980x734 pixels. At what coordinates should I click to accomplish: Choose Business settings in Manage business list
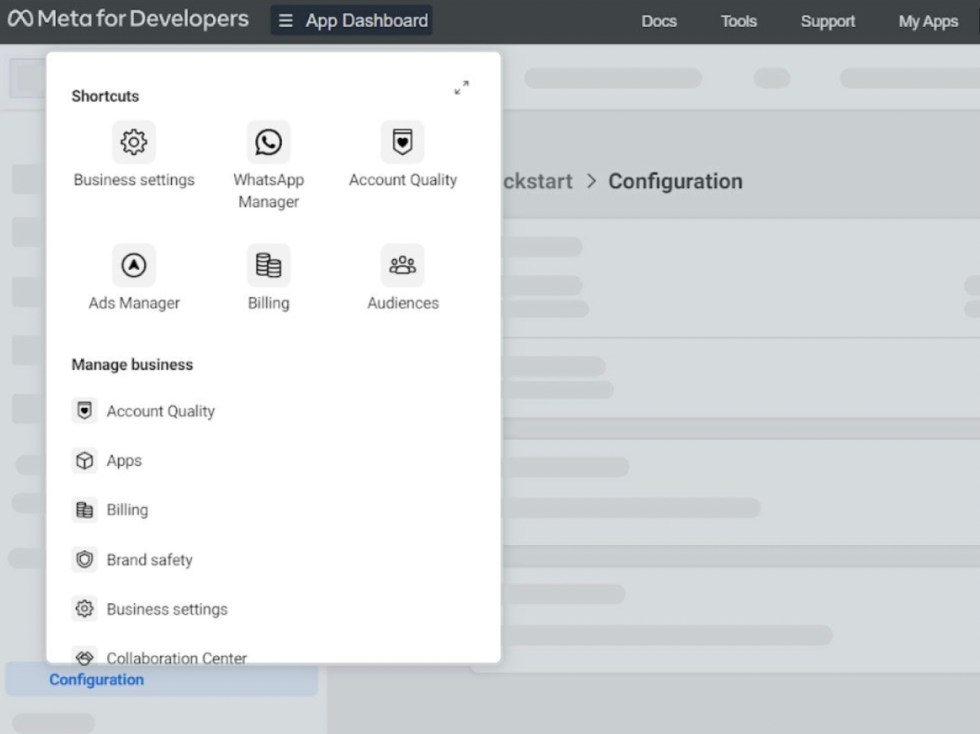pos(167,609)
